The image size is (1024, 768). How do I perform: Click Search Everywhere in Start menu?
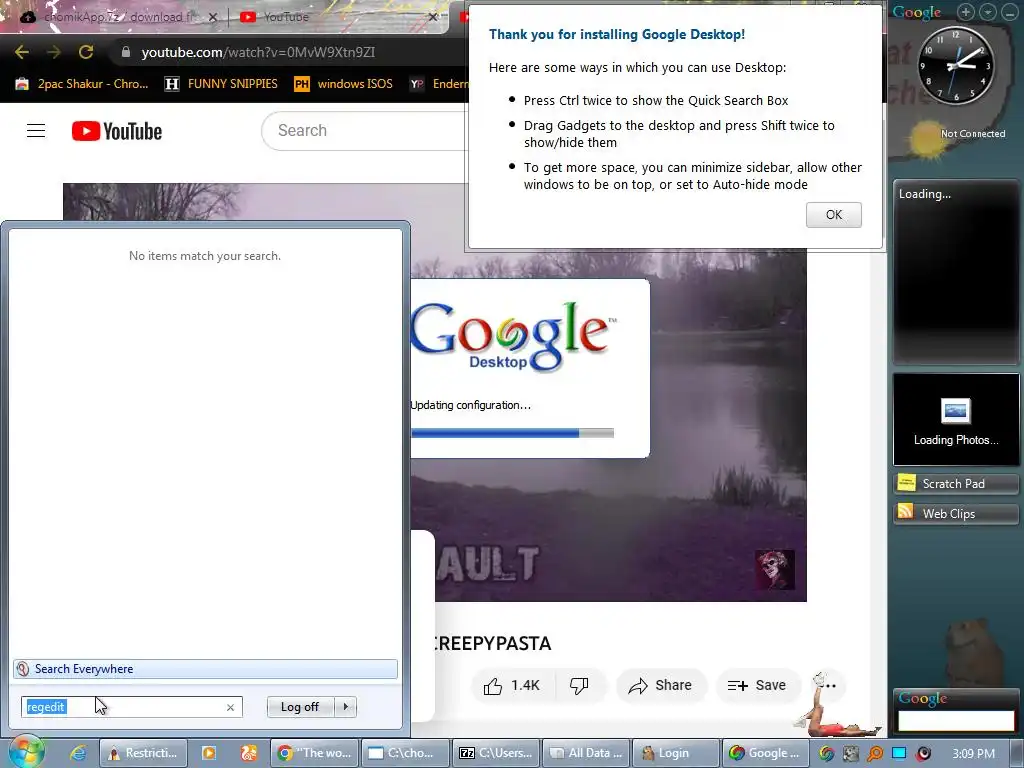pos(205,669)
